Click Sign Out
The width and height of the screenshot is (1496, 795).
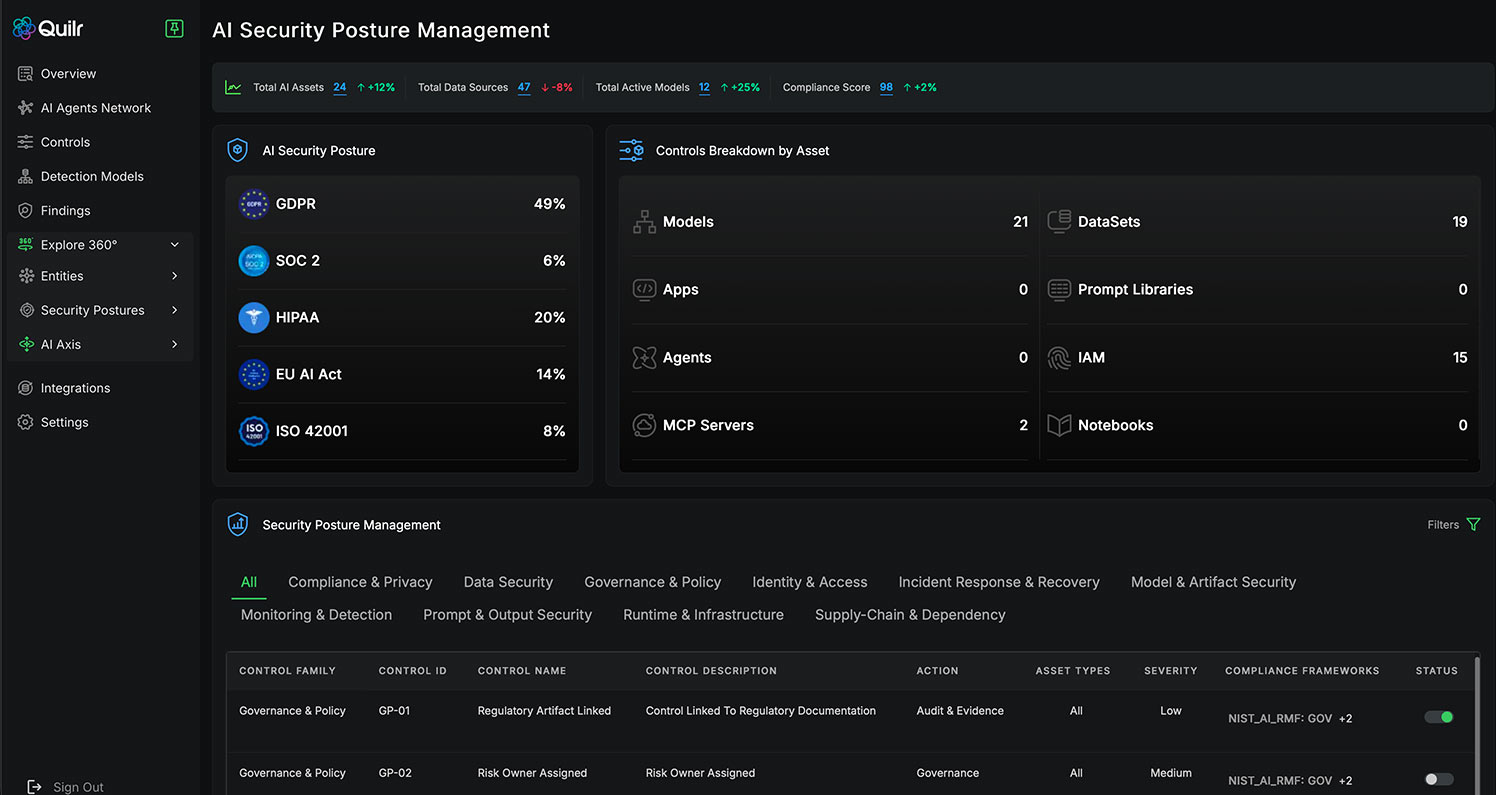click(78, 787)
